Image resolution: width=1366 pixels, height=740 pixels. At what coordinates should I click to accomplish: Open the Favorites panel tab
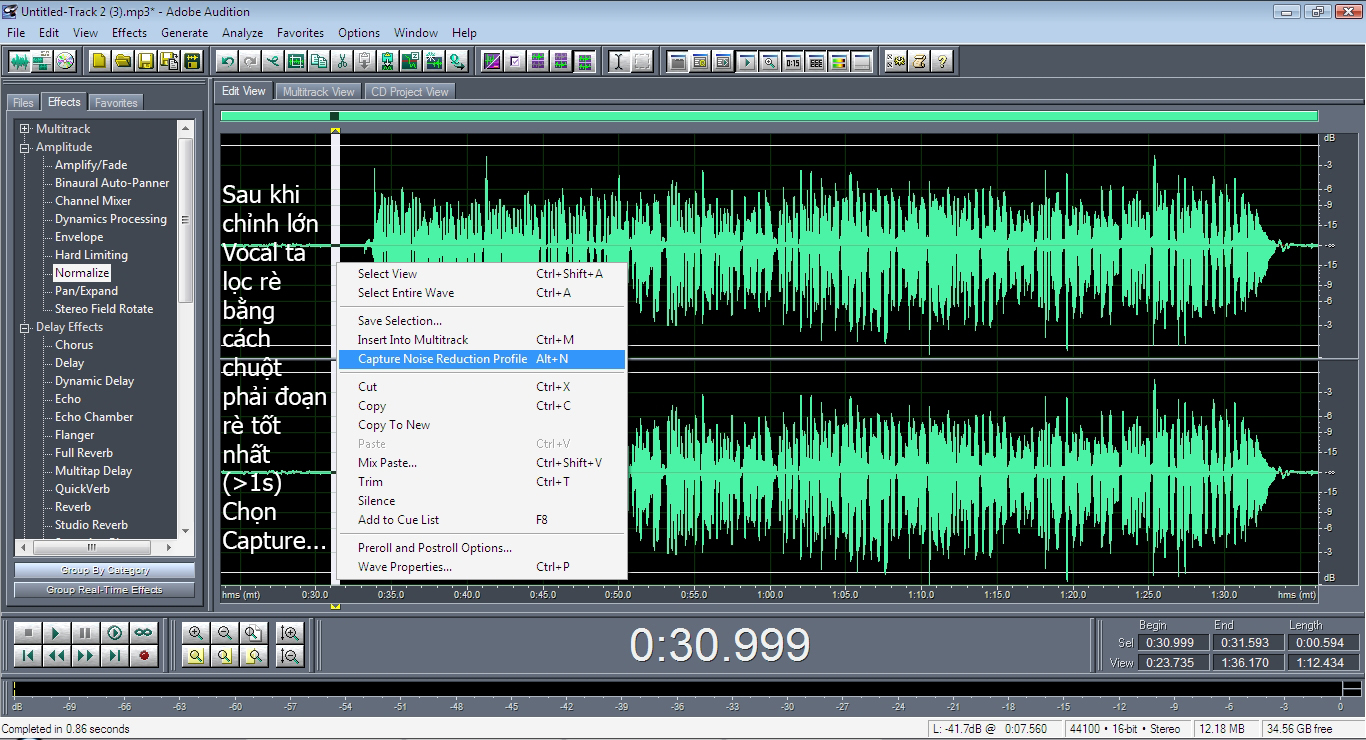116,102
